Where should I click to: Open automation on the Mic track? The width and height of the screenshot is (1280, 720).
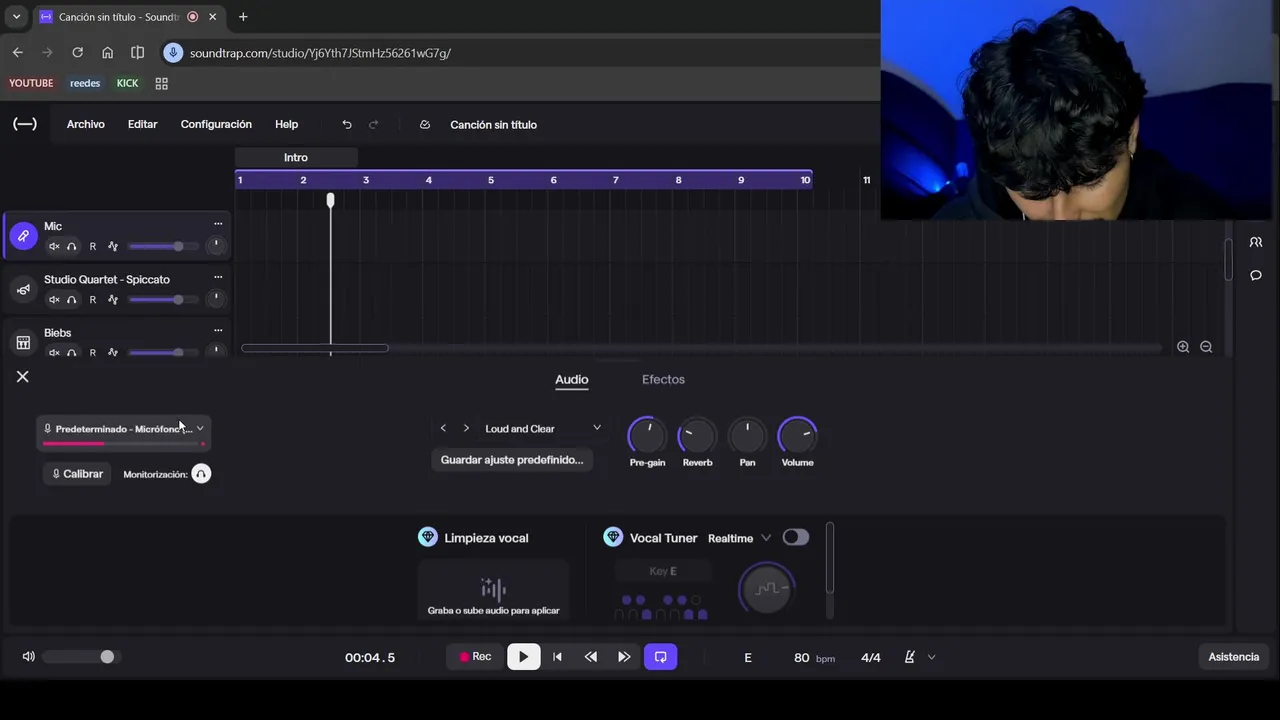click(x=113, y=246)
